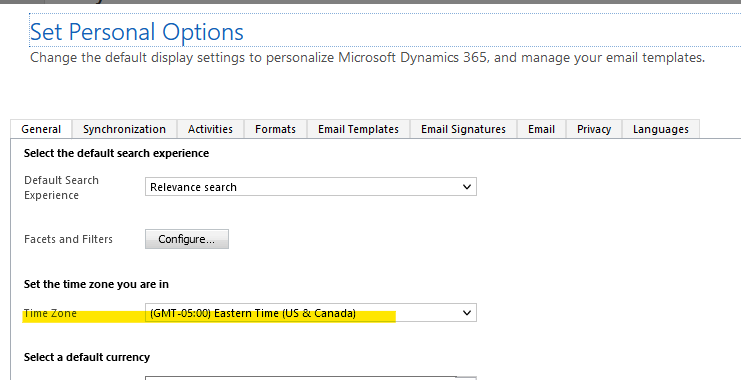Open the Privacy tab
741x380 pixels.
pyautogui.click(x=594, y=129)
